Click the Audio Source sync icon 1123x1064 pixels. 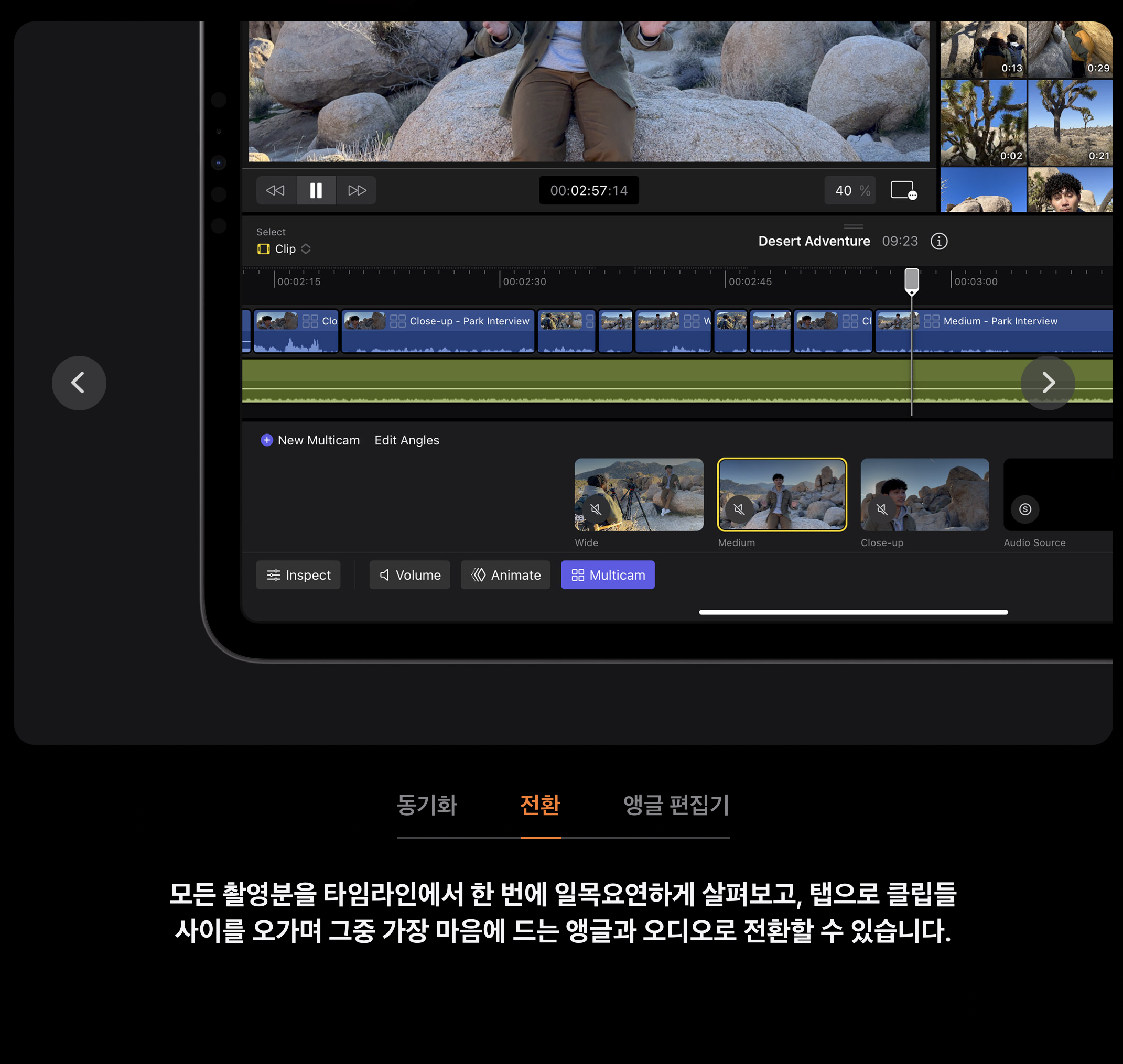coord(1025,509)
